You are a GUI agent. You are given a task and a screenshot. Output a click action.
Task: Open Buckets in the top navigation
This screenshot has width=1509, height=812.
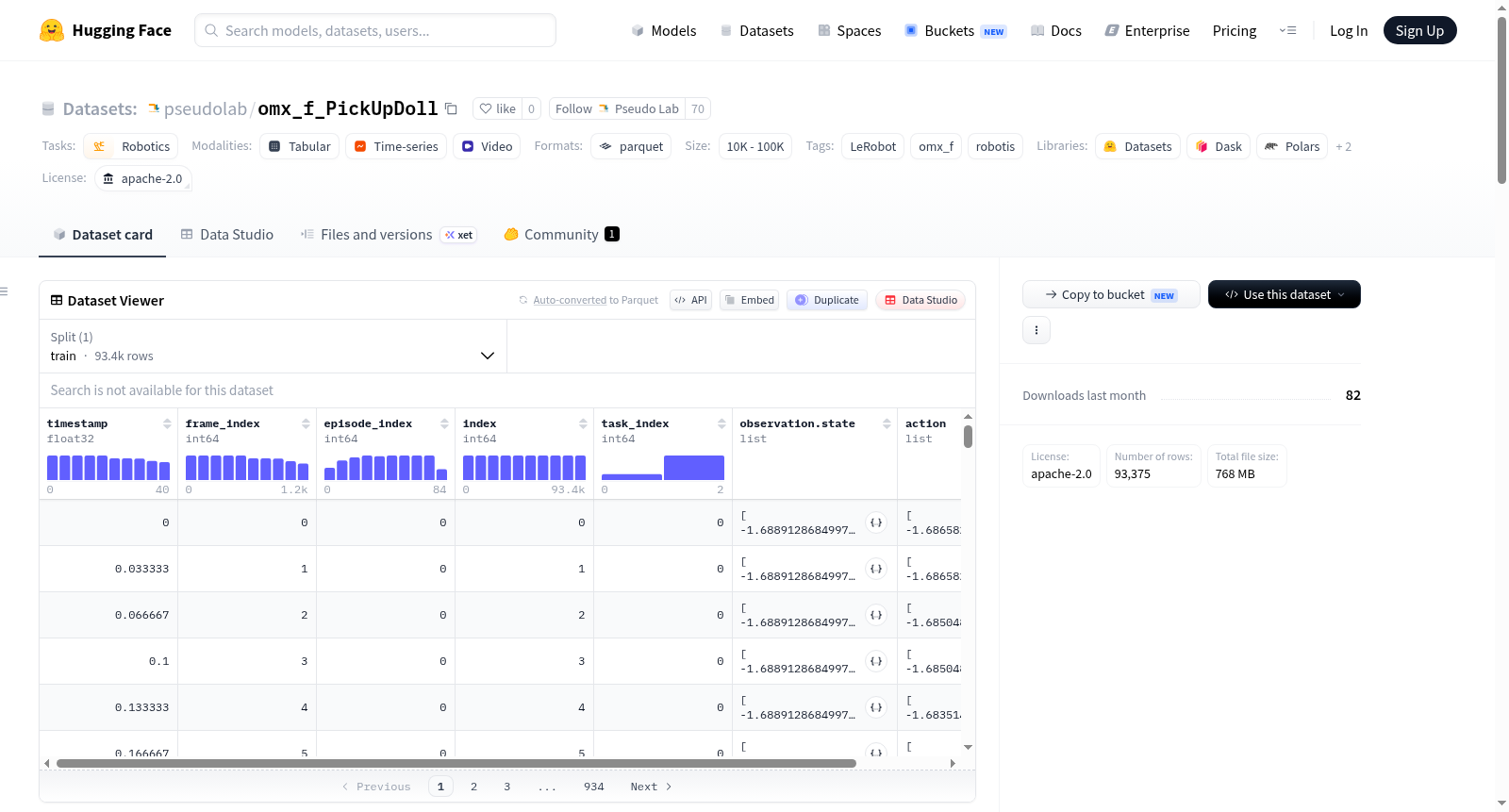pos(955,30)
